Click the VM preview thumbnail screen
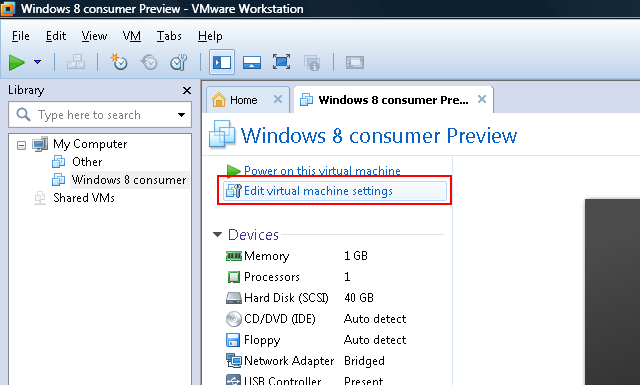Viewport: 640px width, 385px height. pyautogui.click(x=612, y=292)
